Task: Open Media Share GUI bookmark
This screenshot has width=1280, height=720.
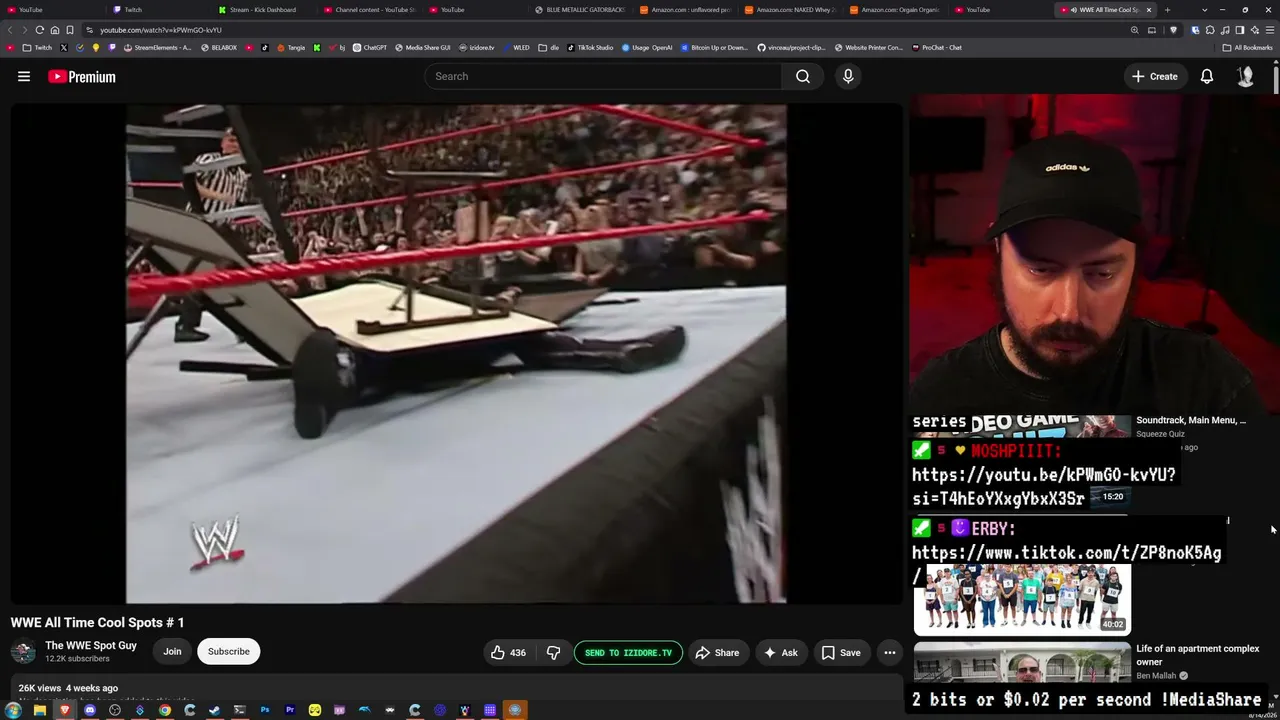Action: point(422,47)
